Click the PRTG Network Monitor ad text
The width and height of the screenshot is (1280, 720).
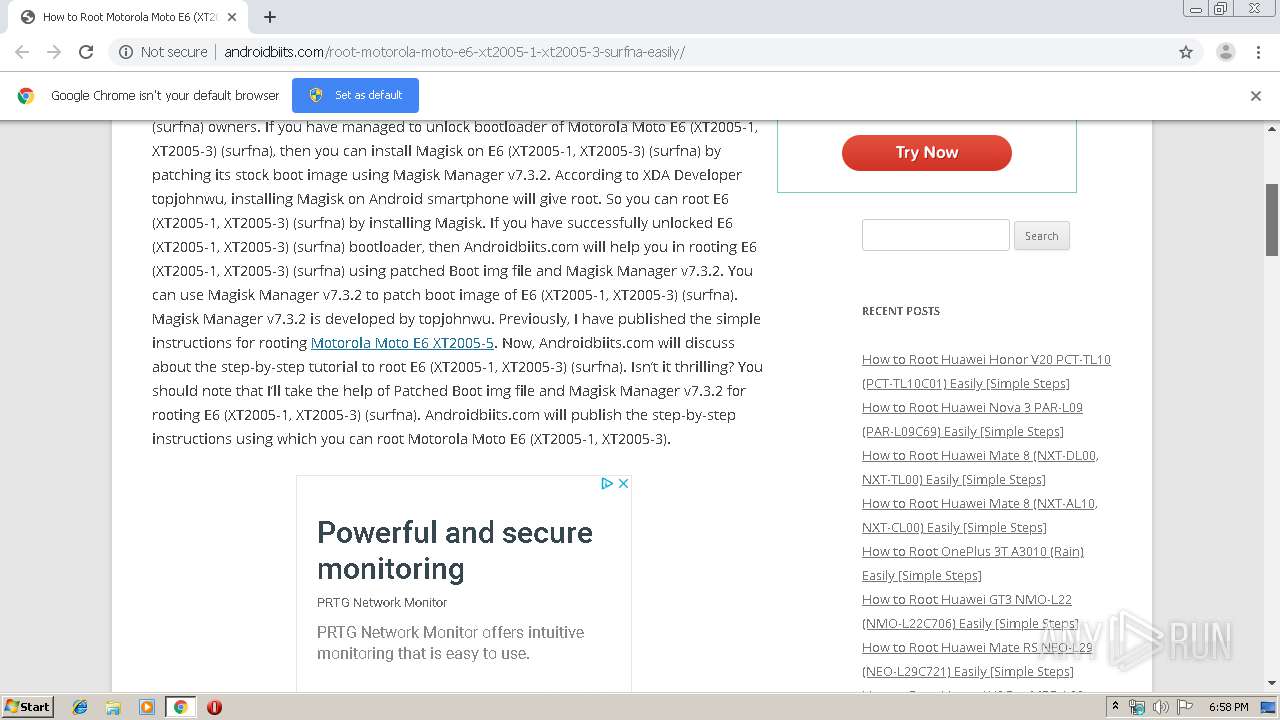point(382,602)
